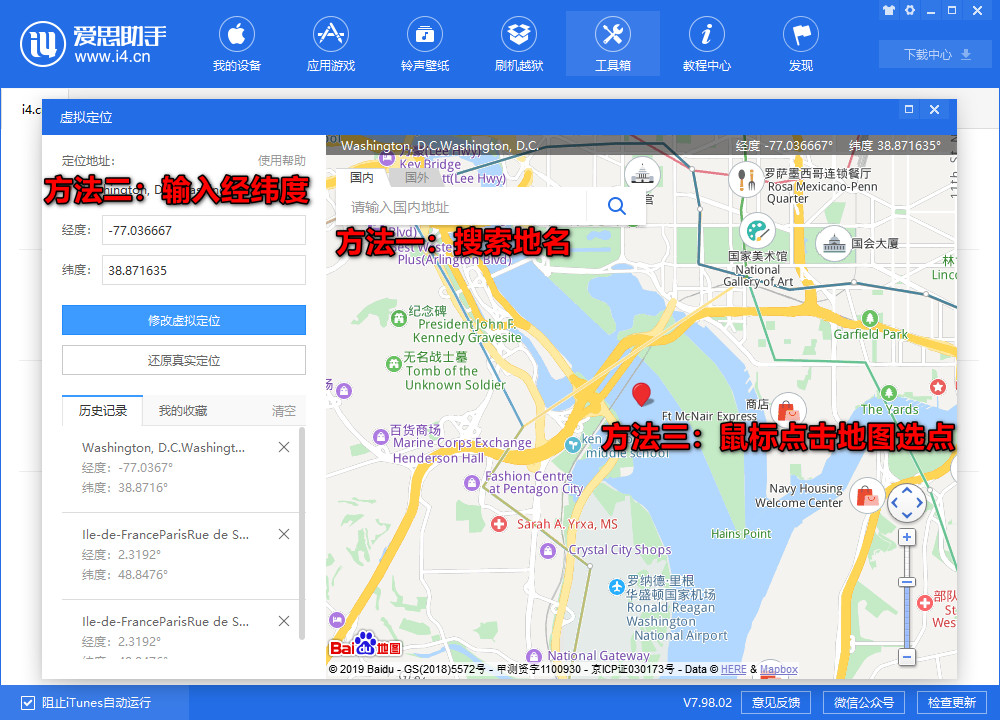Click the 修改虚拟定位 button
This screenshot has height=720, width=1000.
tap(184, 321)
